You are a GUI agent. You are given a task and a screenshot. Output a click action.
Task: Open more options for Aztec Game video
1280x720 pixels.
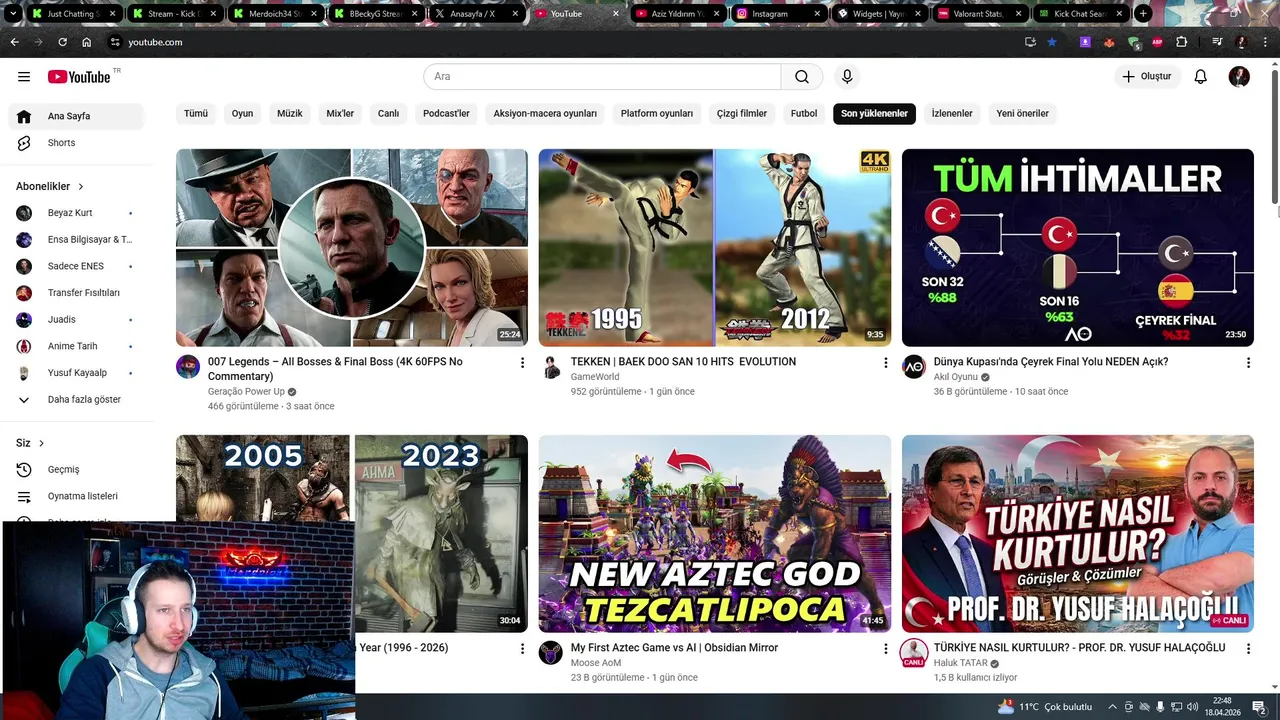click(885, 649)
